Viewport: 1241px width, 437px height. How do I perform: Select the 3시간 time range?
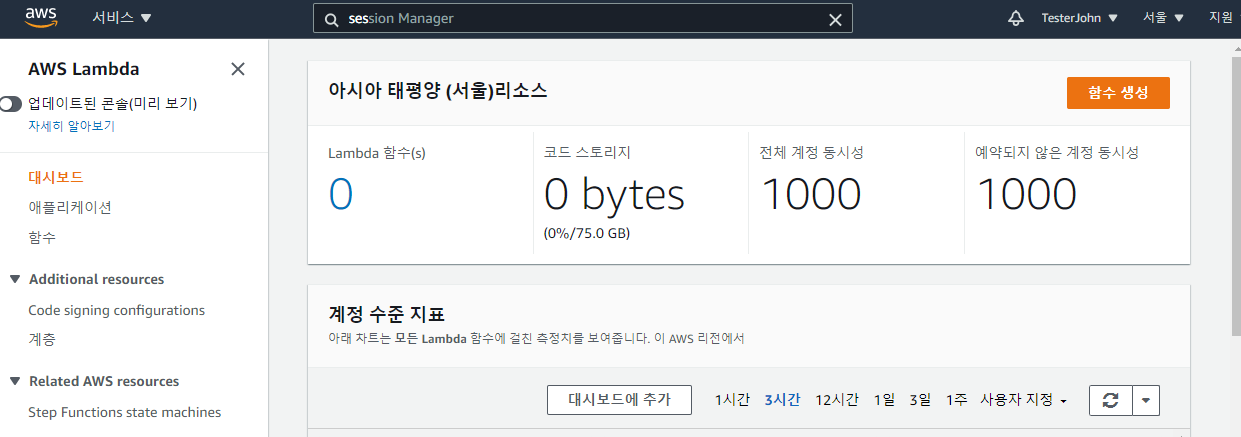(782, 400)
